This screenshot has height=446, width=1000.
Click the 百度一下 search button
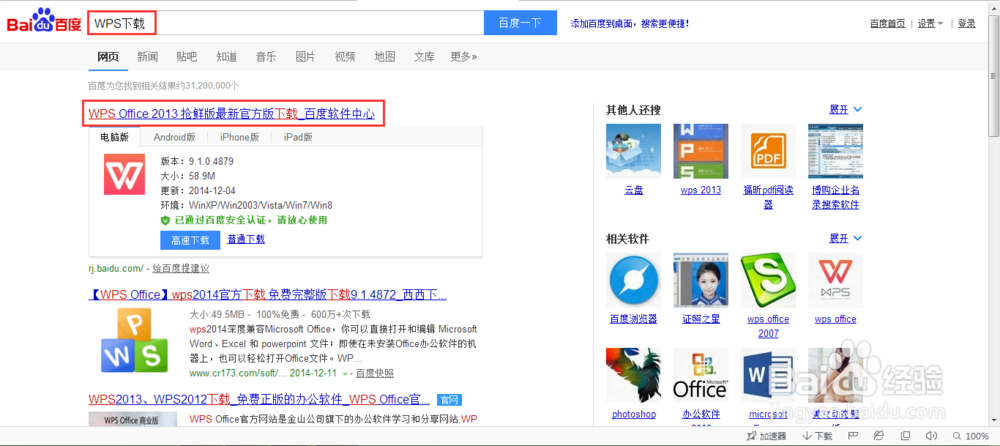tap(520, 23)
